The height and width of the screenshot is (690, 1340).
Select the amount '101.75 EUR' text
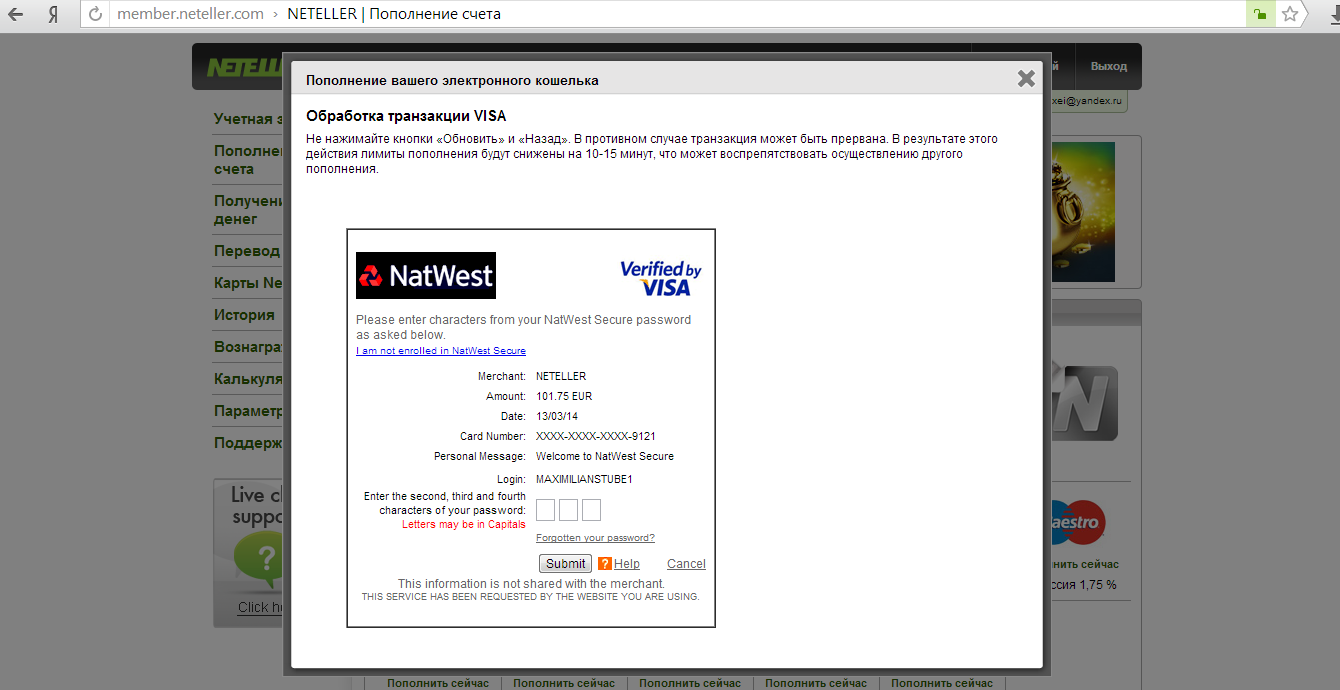[x=564, y=396]
